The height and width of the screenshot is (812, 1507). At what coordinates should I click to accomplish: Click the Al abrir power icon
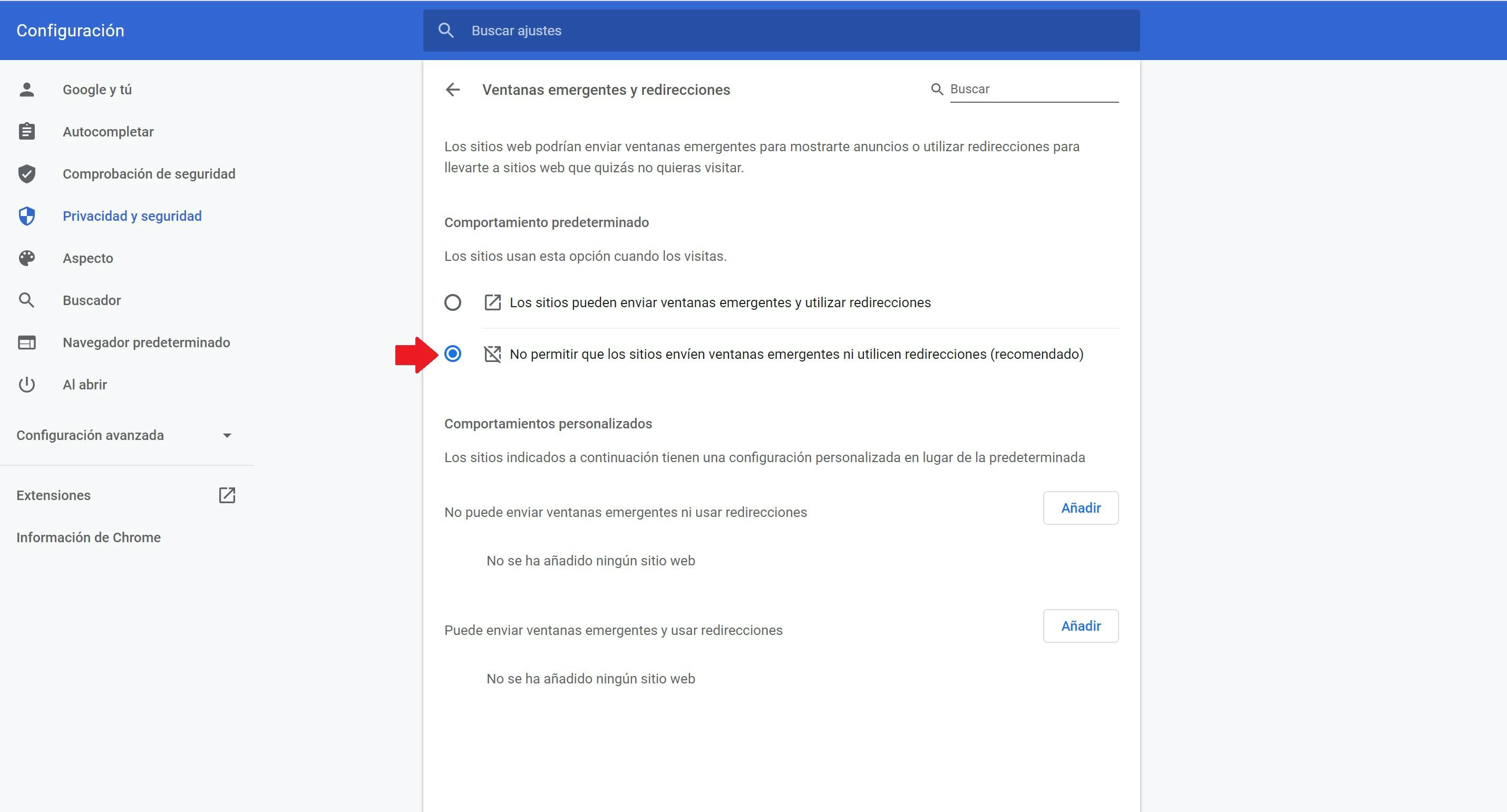coord(27,384)
